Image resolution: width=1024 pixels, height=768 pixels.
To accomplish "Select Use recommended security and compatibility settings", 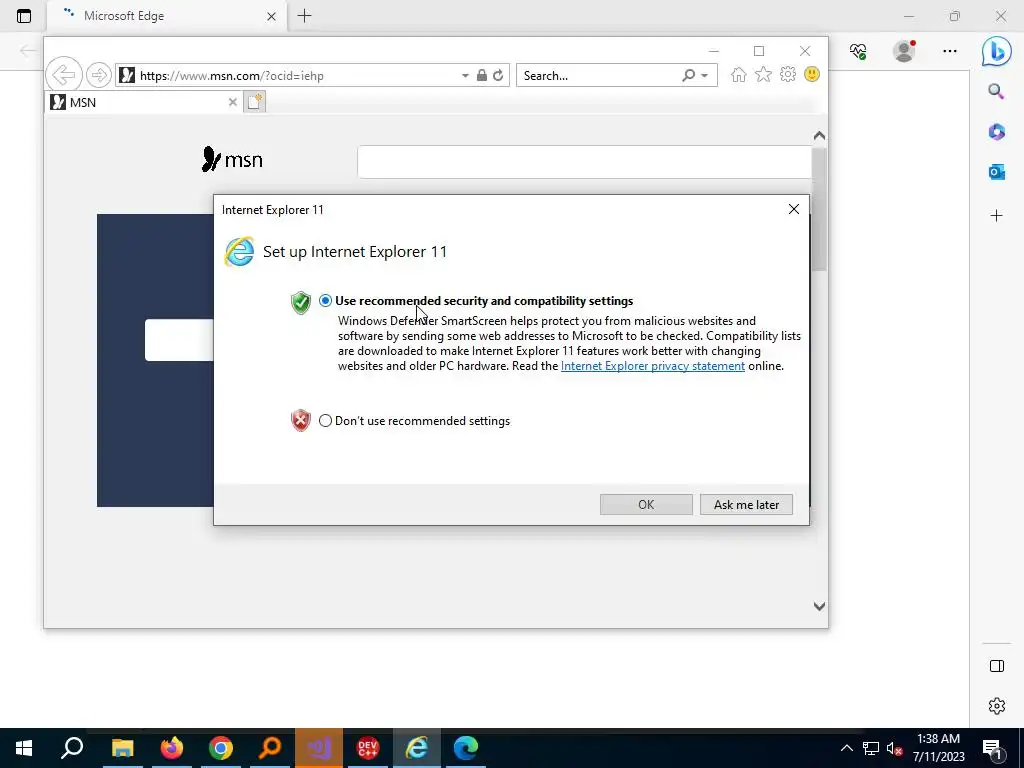I will [x=325, y=301].
